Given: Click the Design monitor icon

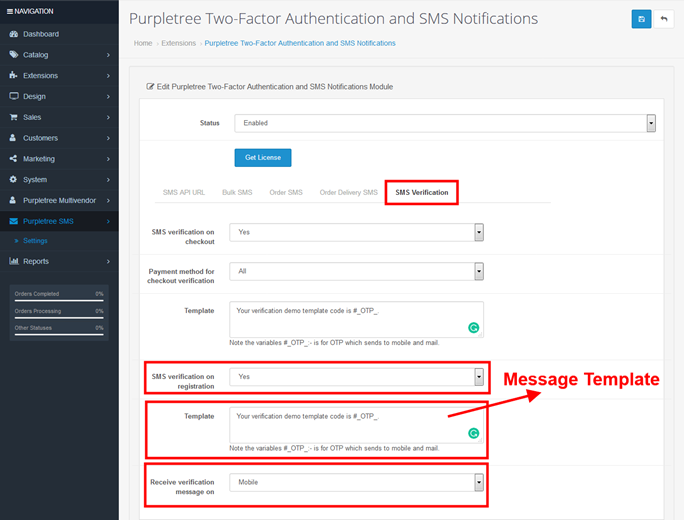Looking at the screenshot, I should click(x=14, y=96).
